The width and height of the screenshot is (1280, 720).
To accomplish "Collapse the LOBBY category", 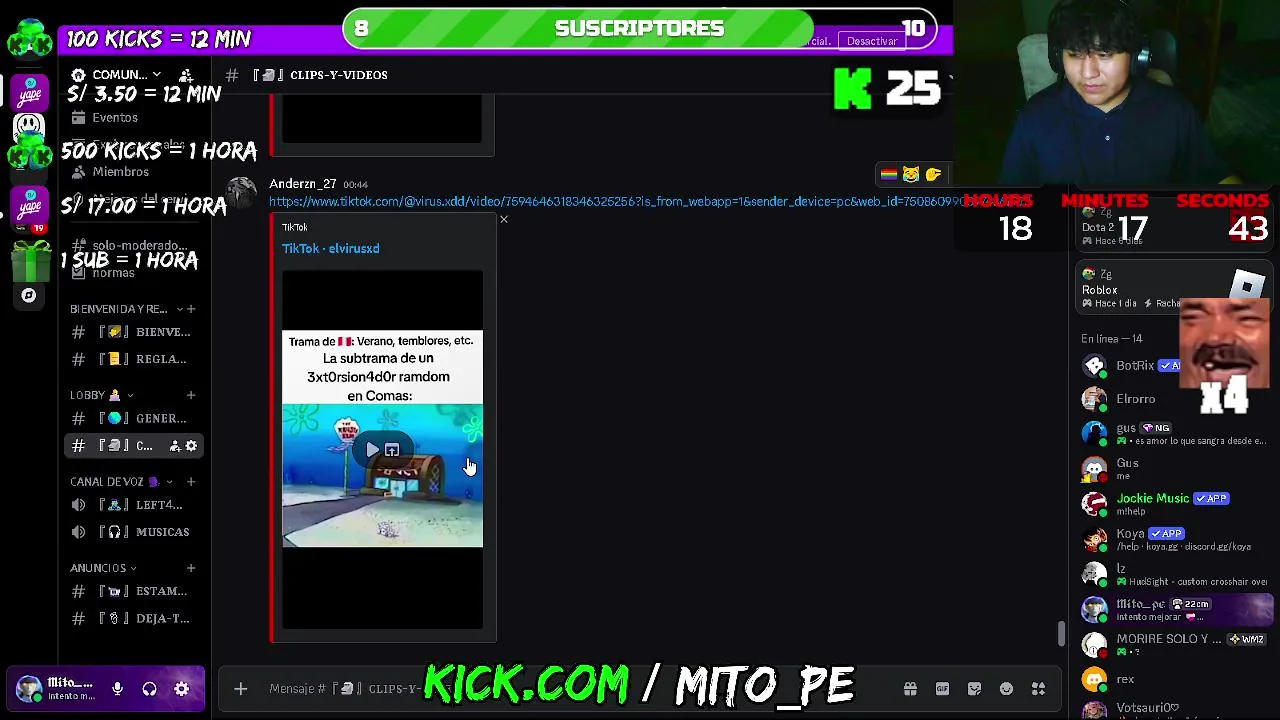I will (100, 395).
